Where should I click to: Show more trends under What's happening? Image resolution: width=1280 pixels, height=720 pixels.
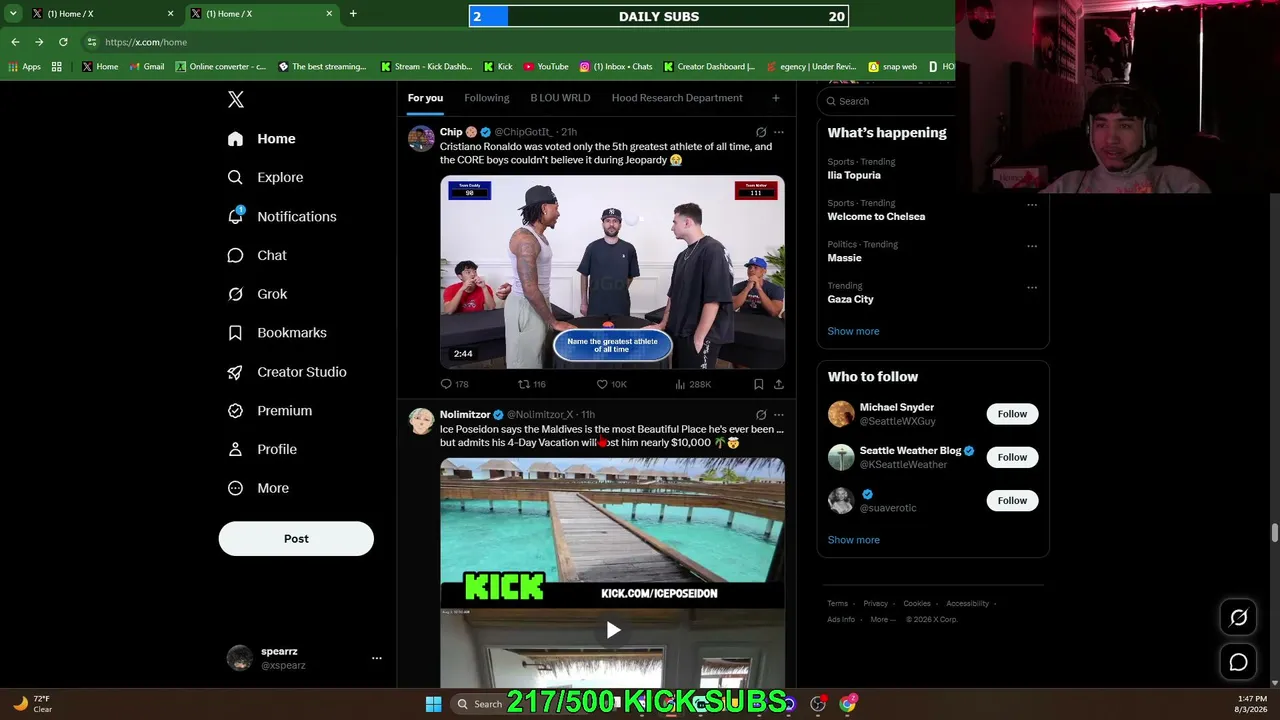click(853, 331)
